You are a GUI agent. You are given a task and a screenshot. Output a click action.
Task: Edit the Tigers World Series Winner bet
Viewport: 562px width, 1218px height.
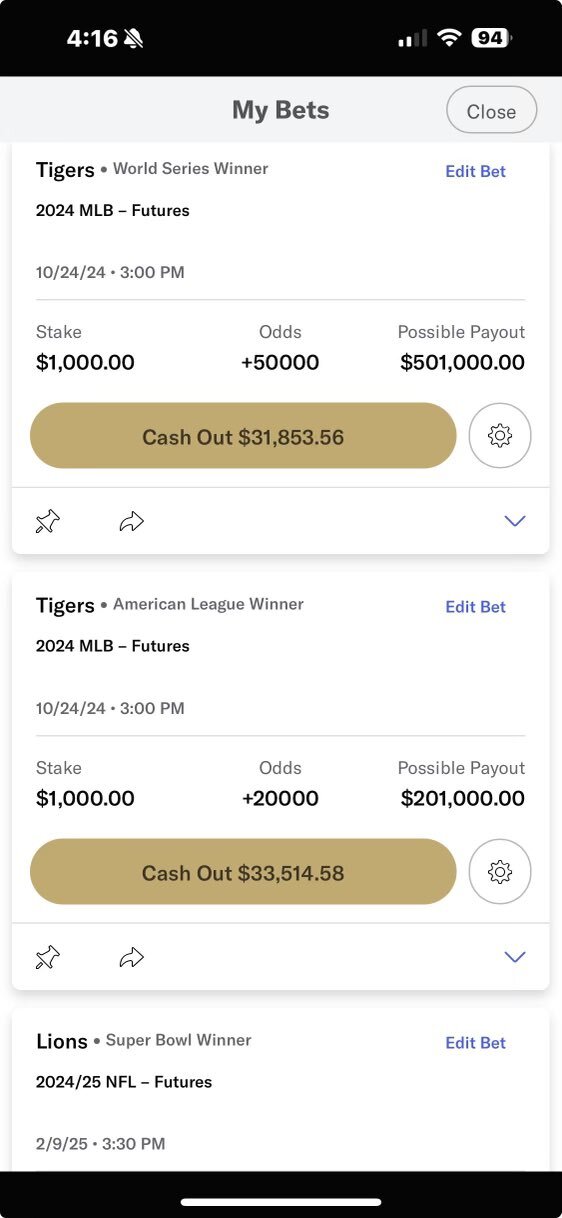pos(476,171)
